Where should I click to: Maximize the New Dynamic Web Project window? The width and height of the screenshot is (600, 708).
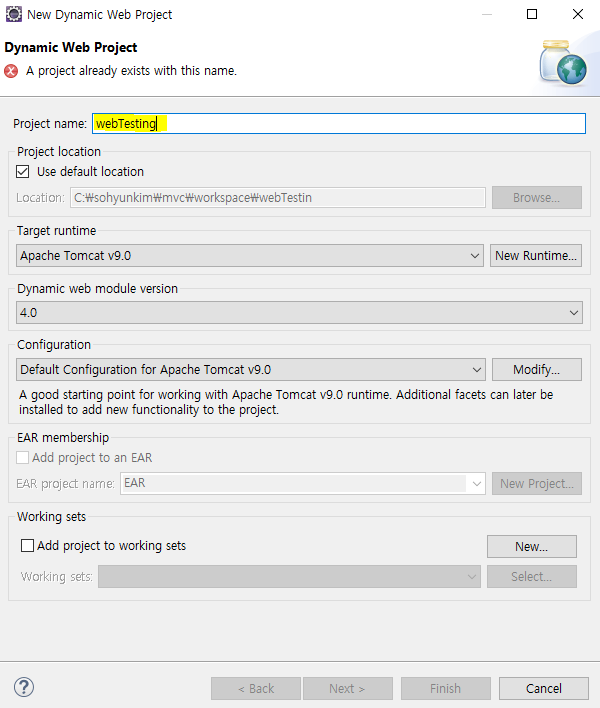point(532,14)
